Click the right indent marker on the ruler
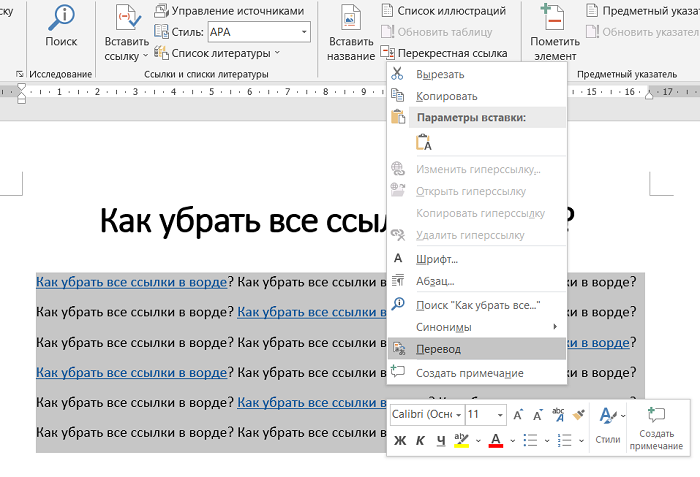The height and width of the screenshot is (477, 700). (x=650, y=94)
